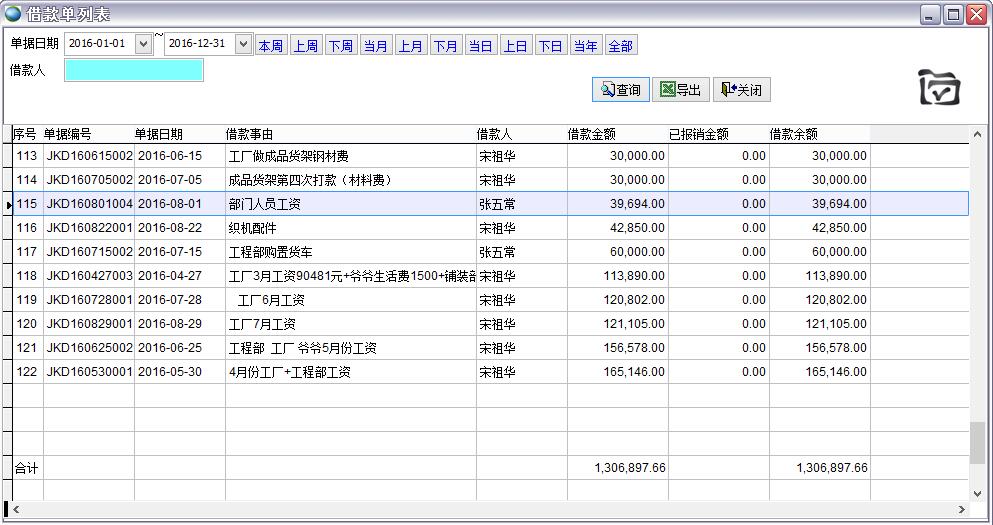The height and width of the screenshot is (525, 993).
Task: Select 当年 date range shortcut
Action: (585, 46)
